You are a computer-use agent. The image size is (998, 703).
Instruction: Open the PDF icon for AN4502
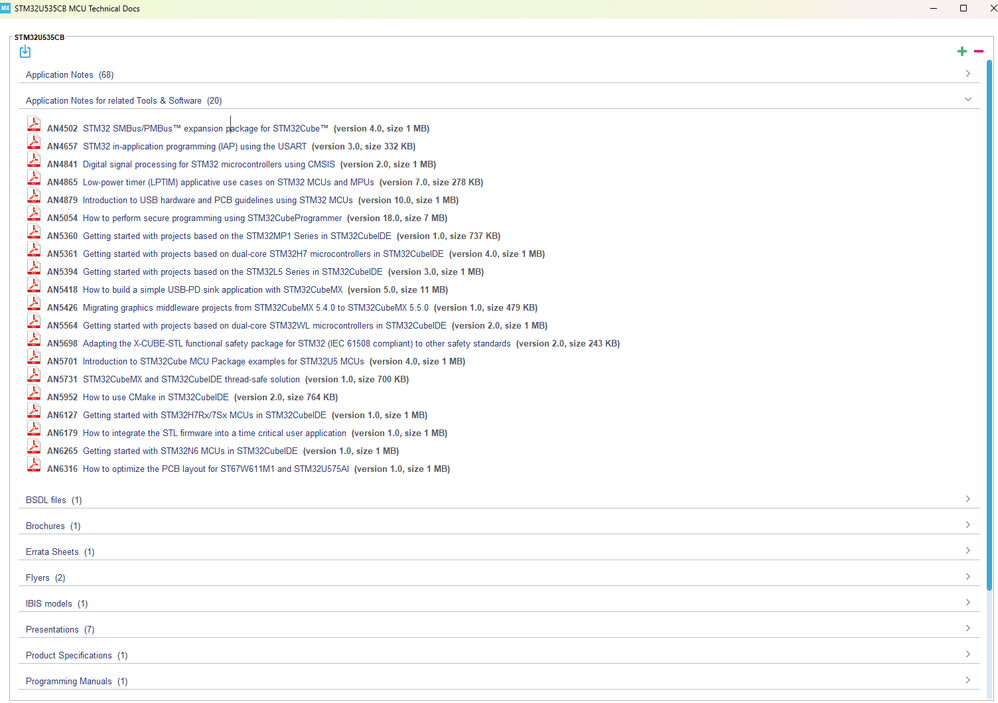pos(34,123)
